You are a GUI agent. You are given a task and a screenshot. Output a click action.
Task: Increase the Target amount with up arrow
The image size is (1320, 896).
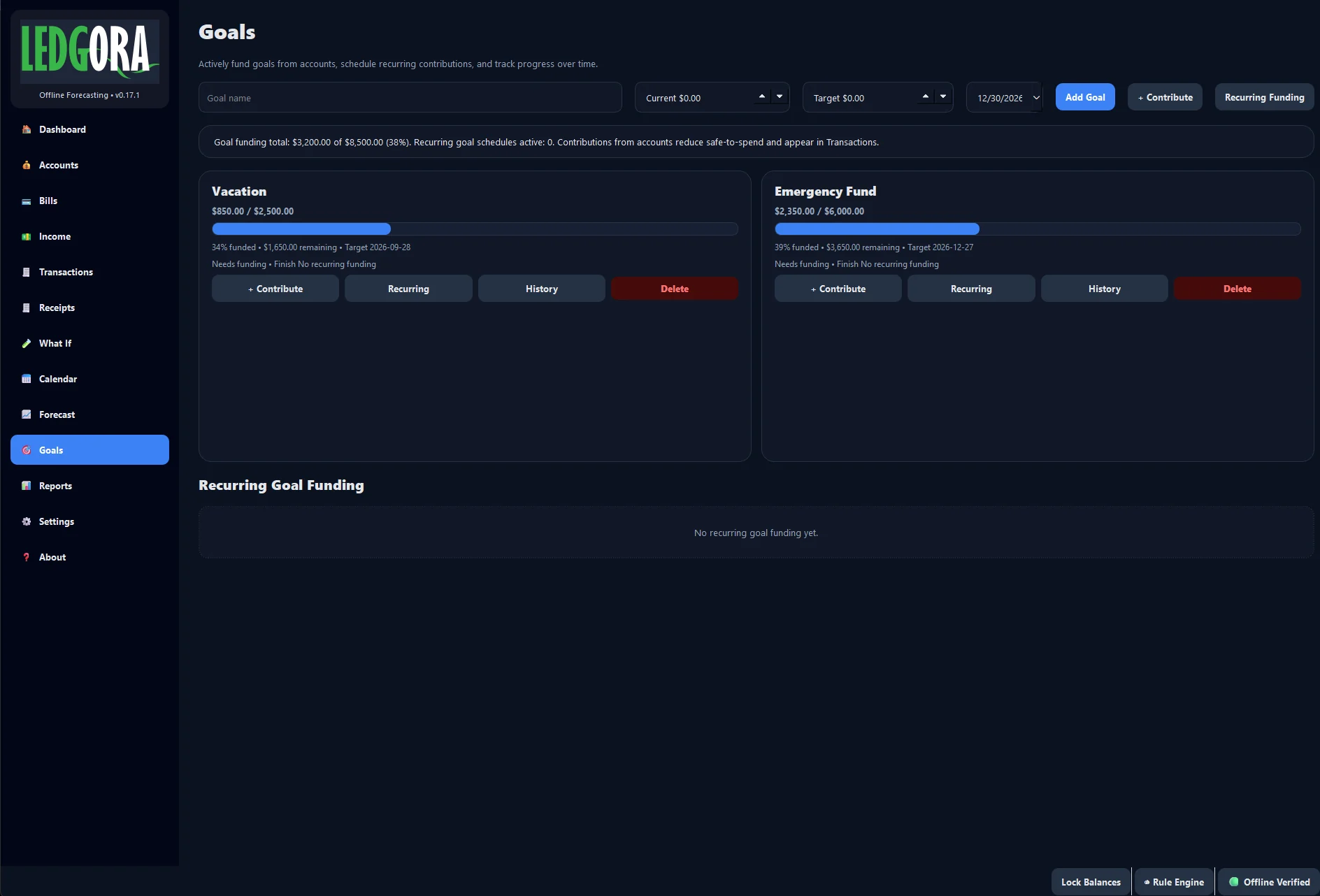tap(926, 96)
